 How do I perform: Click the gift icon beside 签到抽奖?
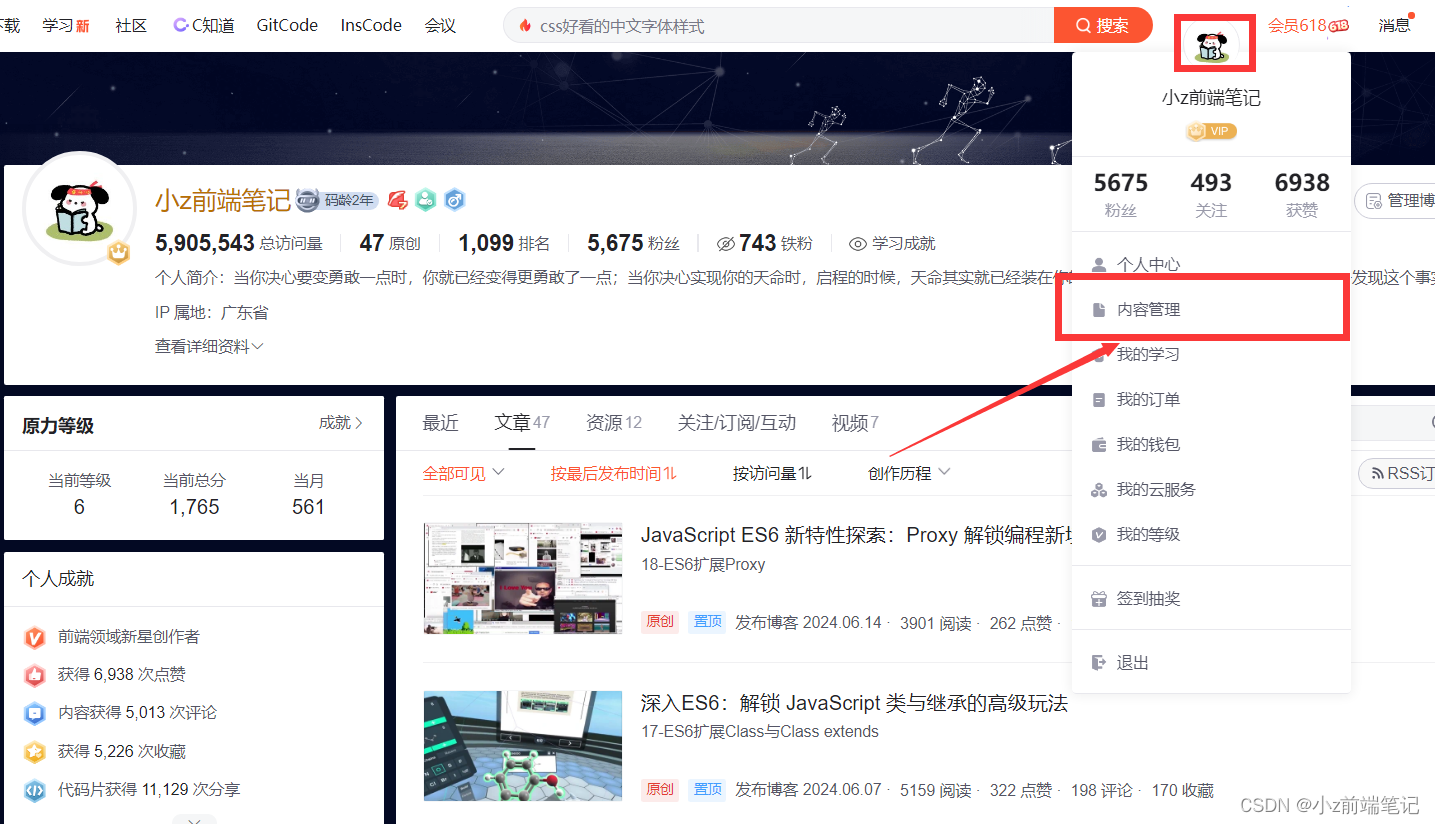click(1099, 599)
